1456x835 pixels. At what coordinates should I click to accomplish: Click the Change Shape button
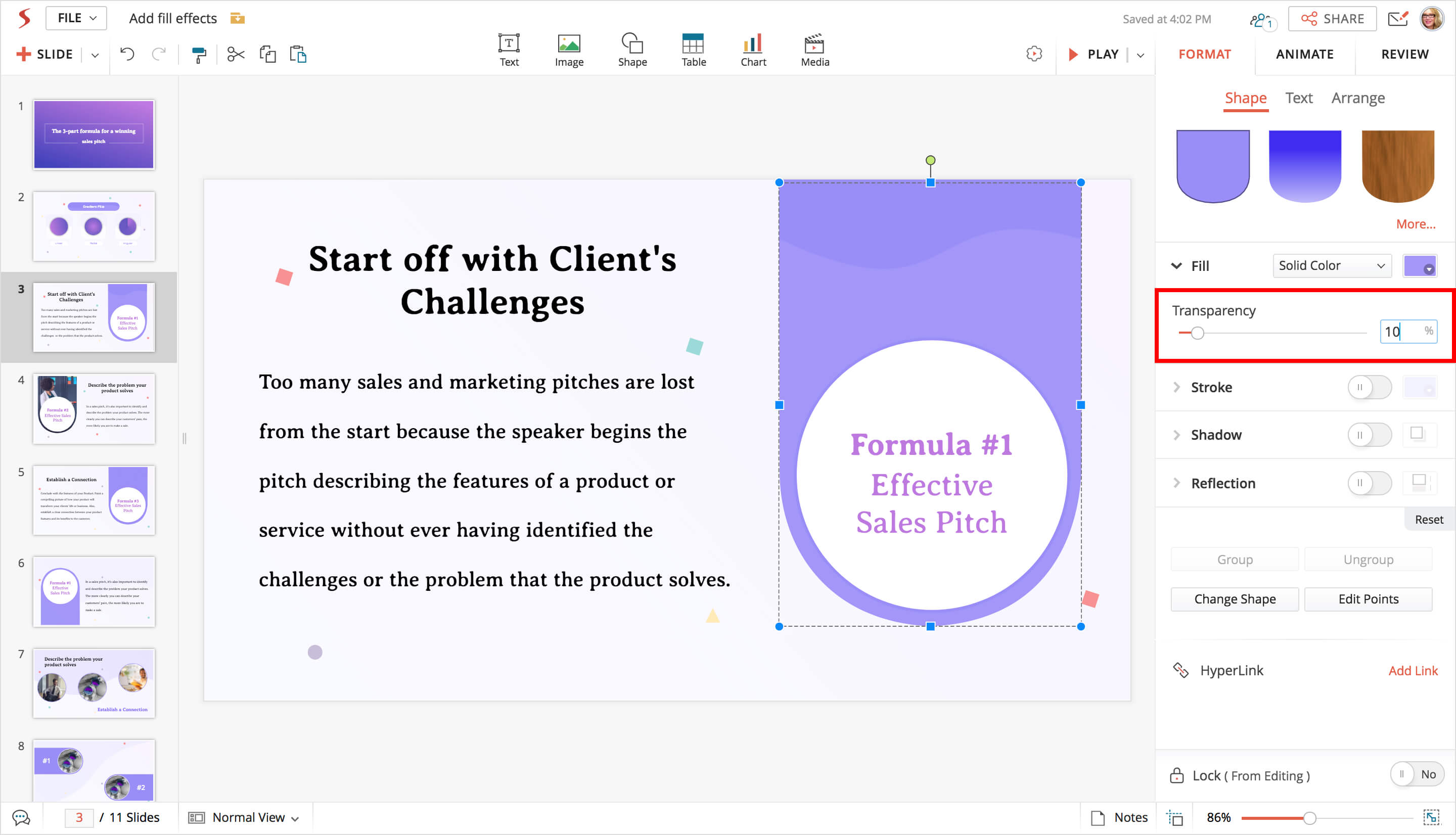(x=1234, y=599)
